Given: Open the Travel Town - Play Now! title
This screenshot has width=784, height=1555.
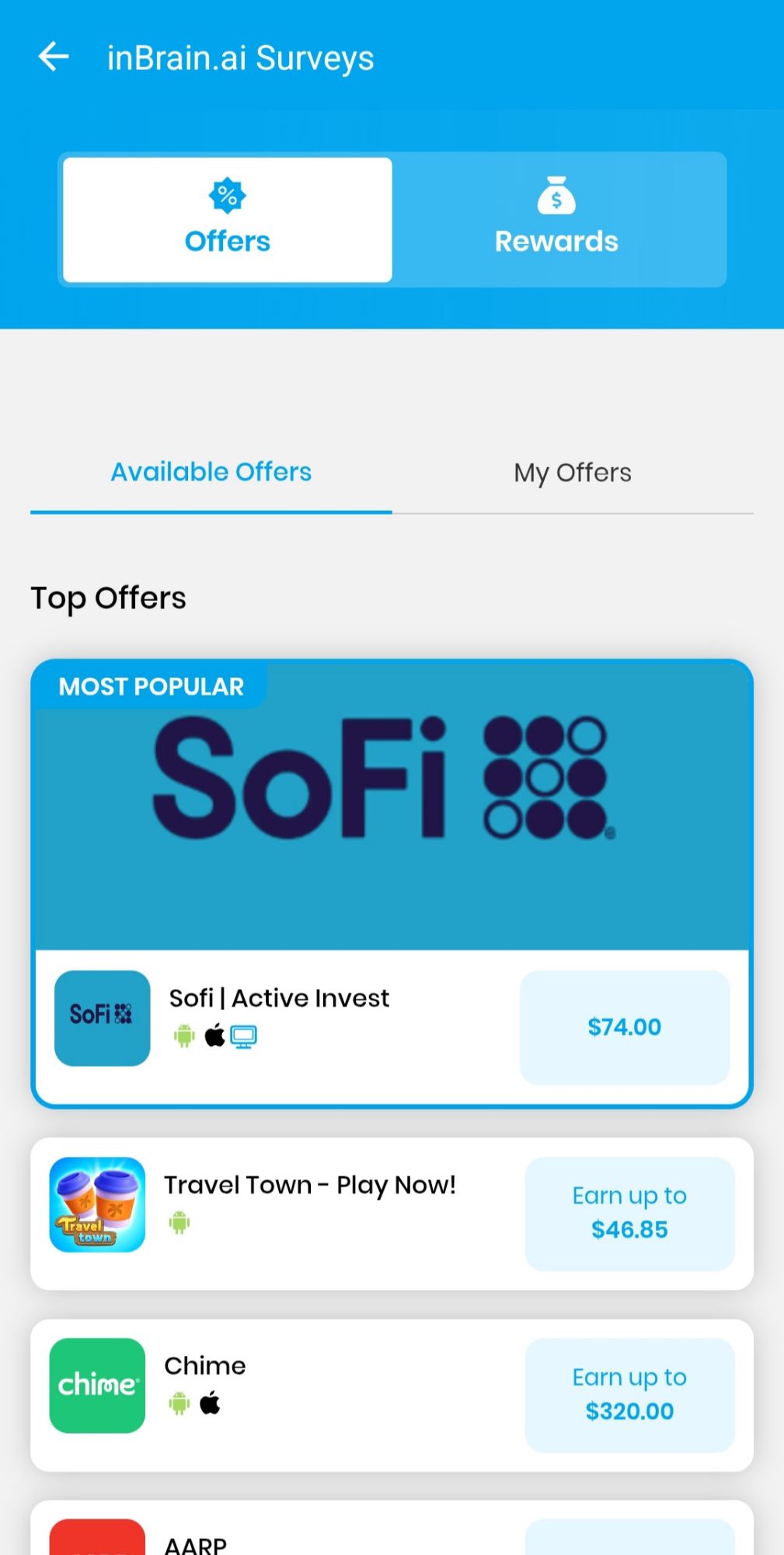Looking at the screenshot, I should point(309,1185).
